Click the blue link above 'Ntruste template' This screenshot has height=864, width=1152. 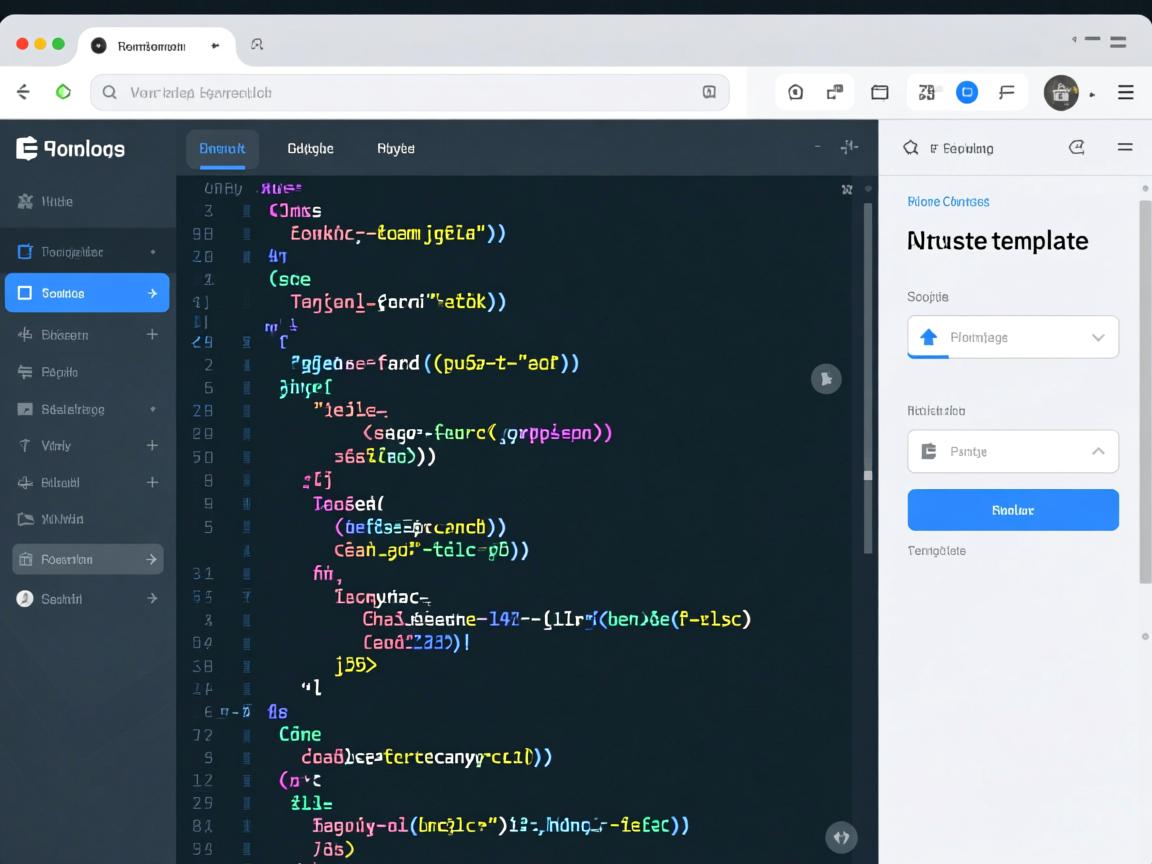(x=947, y=202)
